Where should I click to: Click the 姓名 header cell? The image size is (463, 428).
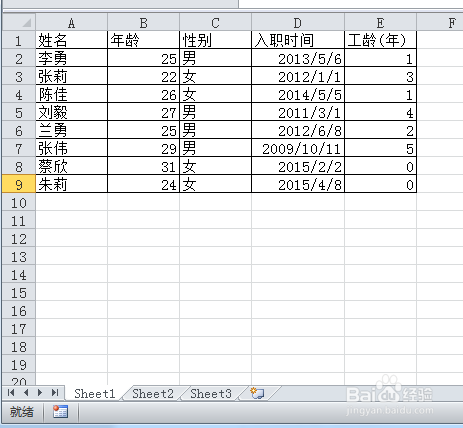point(72,40)
